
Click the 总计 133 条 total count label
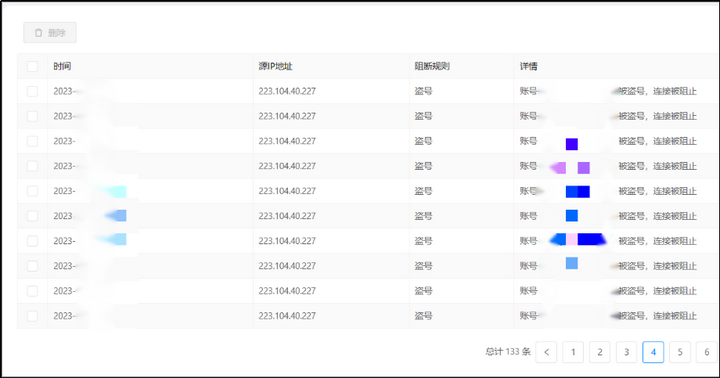(508, 352)
